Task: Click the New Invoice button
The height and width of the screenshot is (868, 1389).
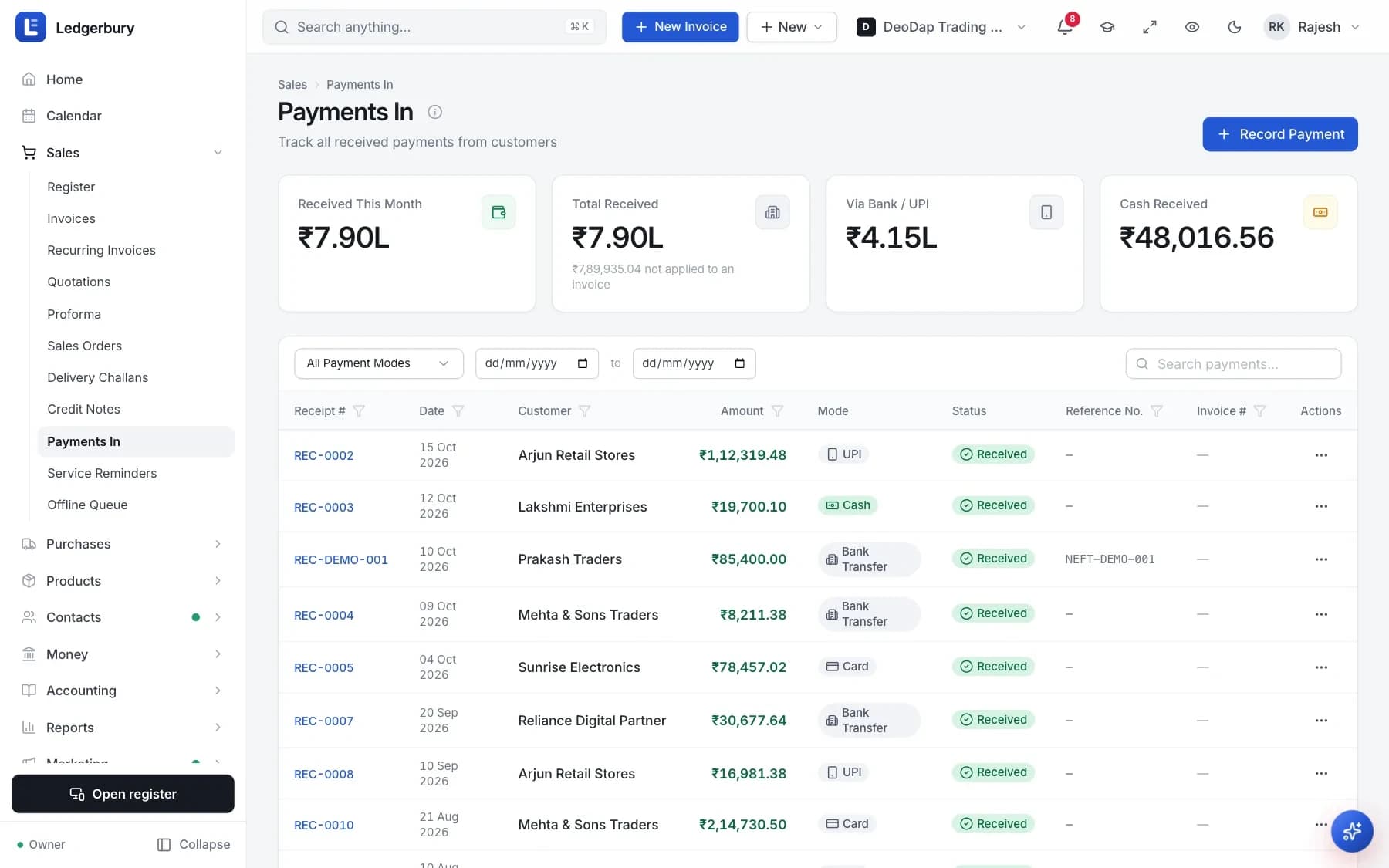Action: click(x=680, y=27)
